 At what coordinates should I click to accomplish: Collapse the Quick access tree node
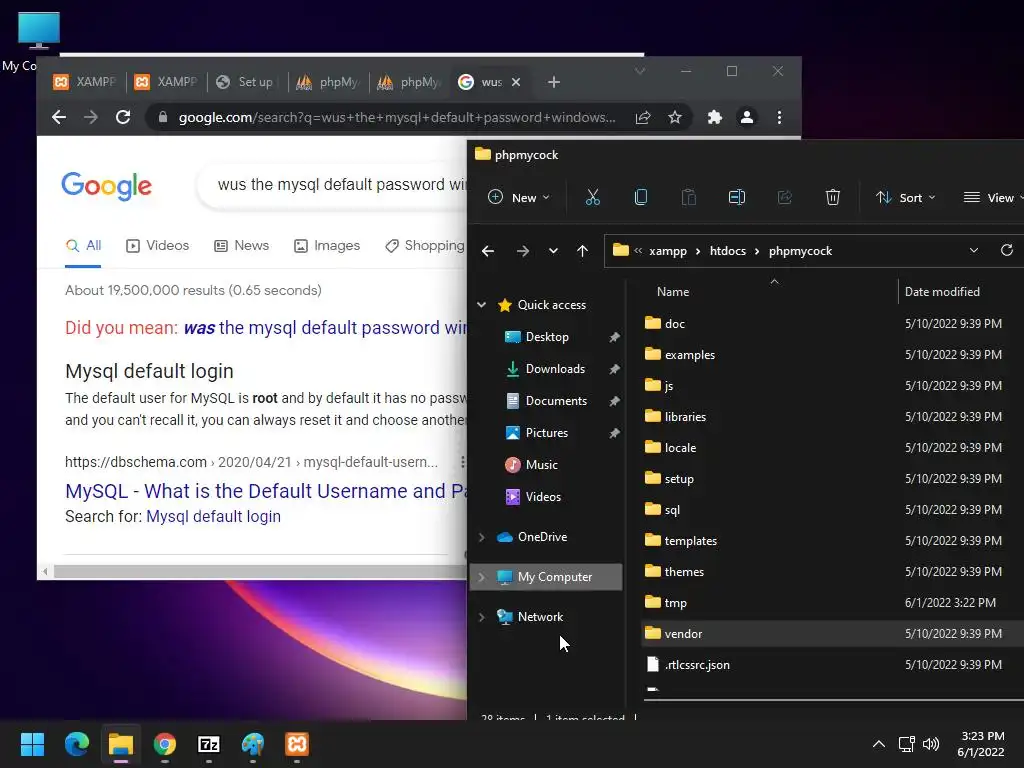pos(481,305)
